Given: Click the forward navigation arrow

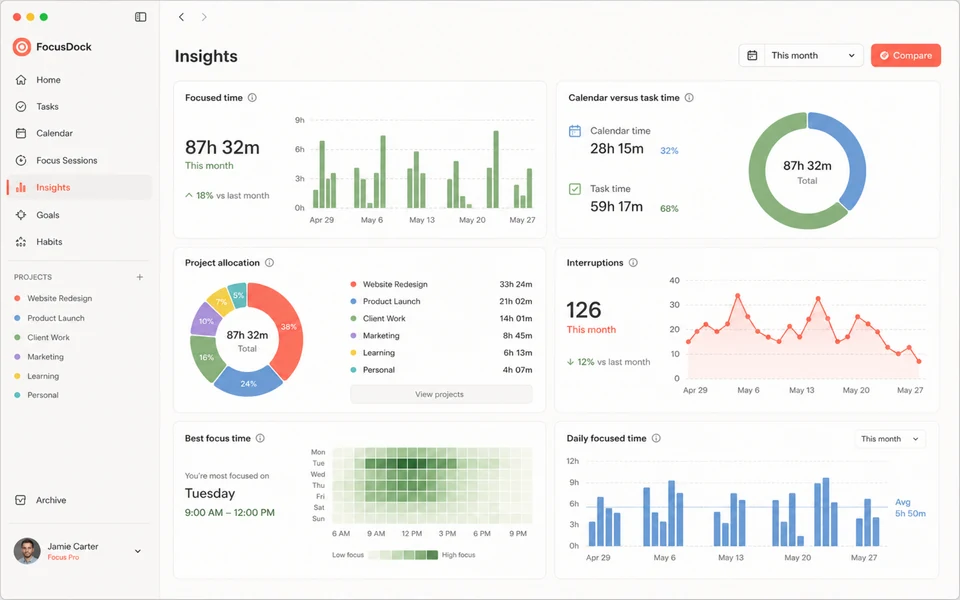Looking at the screenshot, I should (x=204, y=17).
